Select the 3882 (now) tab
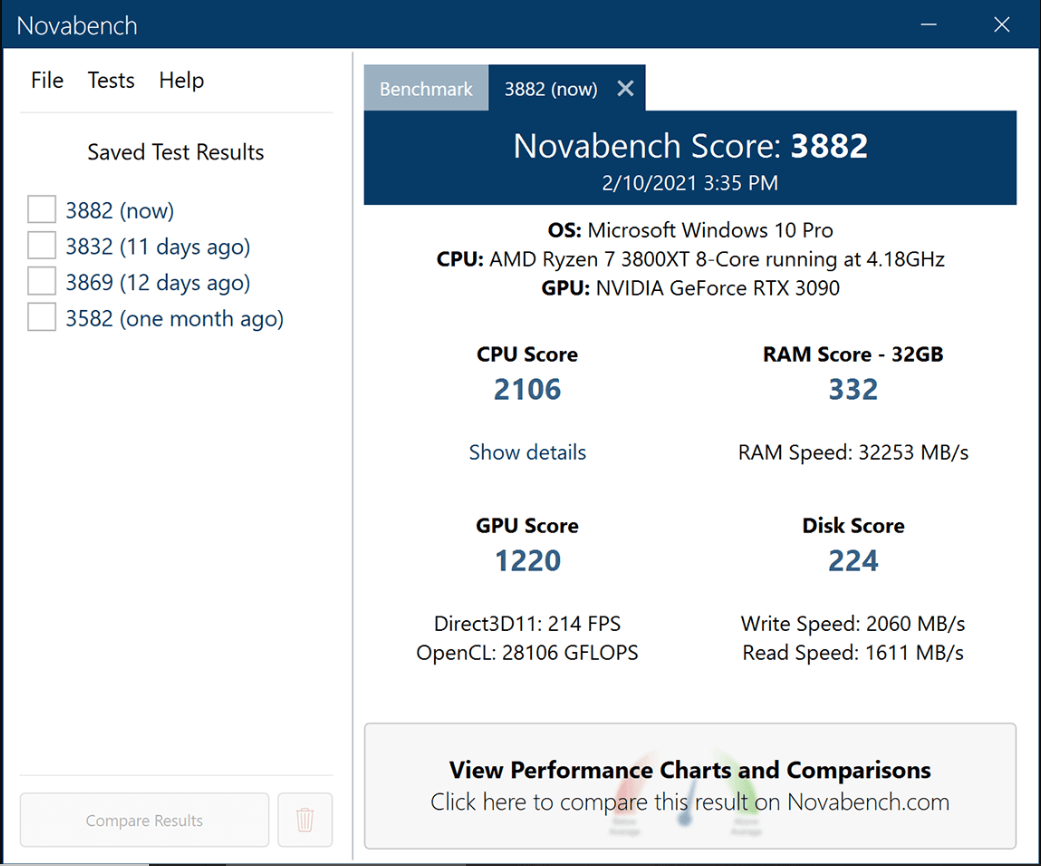Viewport: 1041px width, 866px height. pyautogui.click(x=550, y=88)
